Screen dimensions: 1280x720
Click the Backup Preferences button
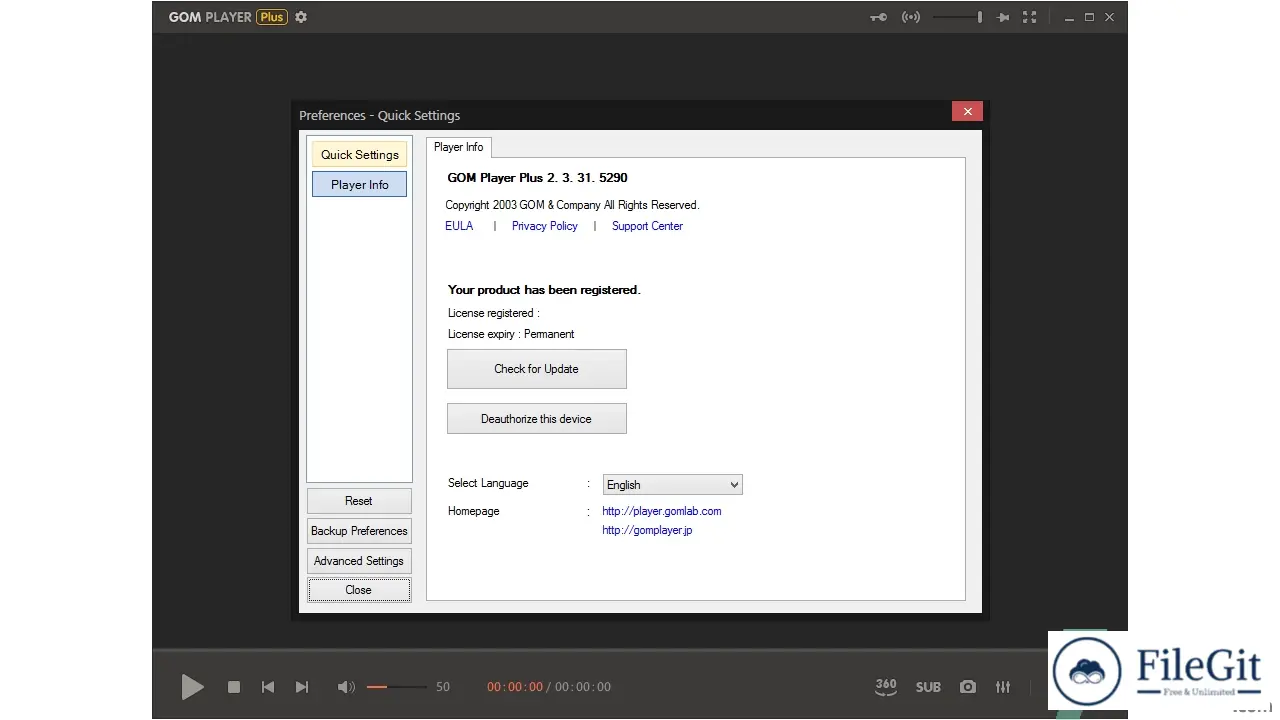[359, 531]
